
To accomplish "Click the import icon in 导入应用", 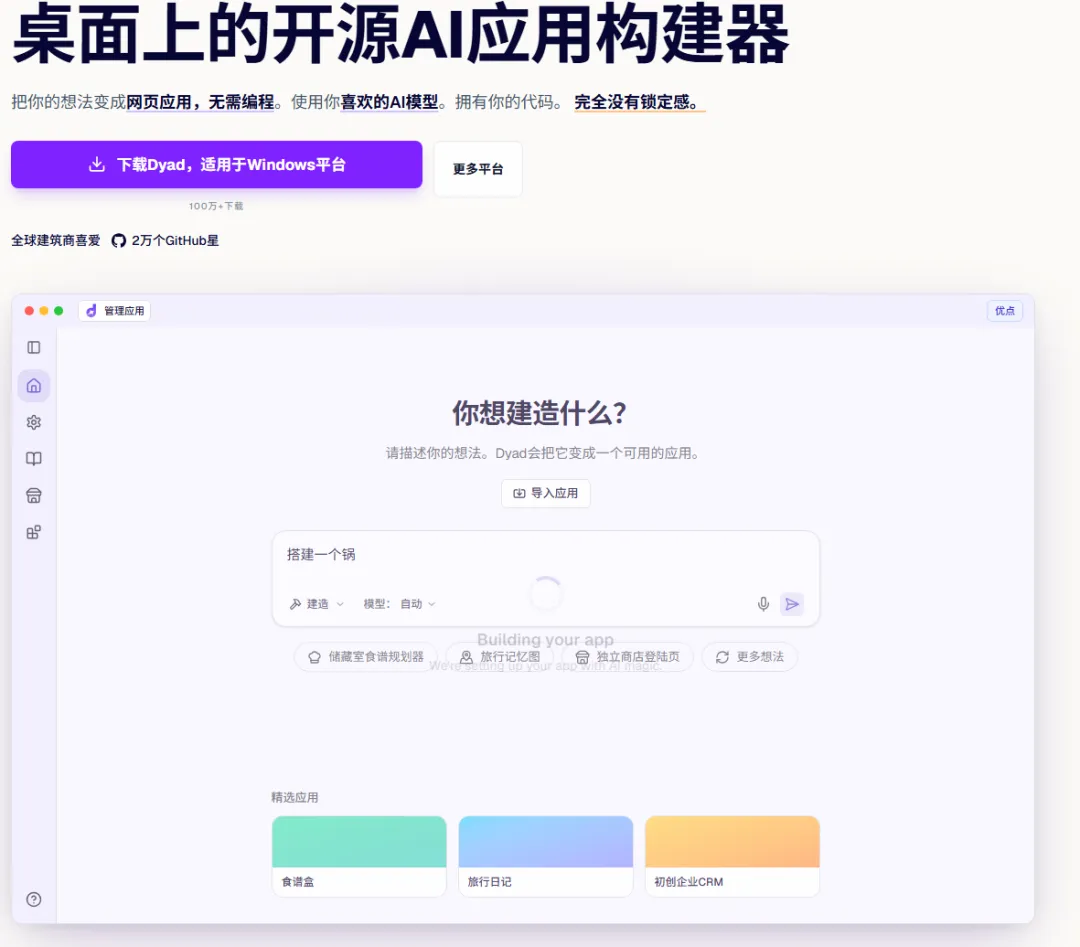I will (x=519, y=493).
